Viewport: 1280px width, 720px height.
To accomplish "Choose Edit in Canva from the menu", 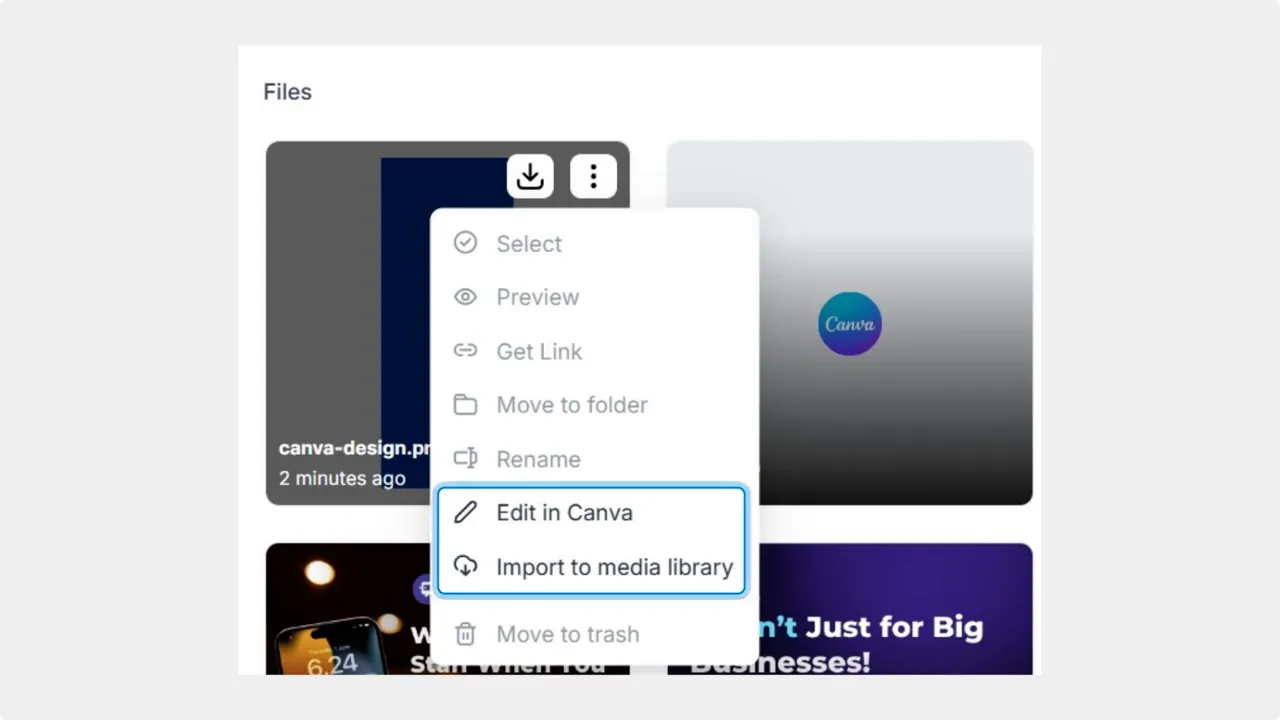I will pos(564,512).
